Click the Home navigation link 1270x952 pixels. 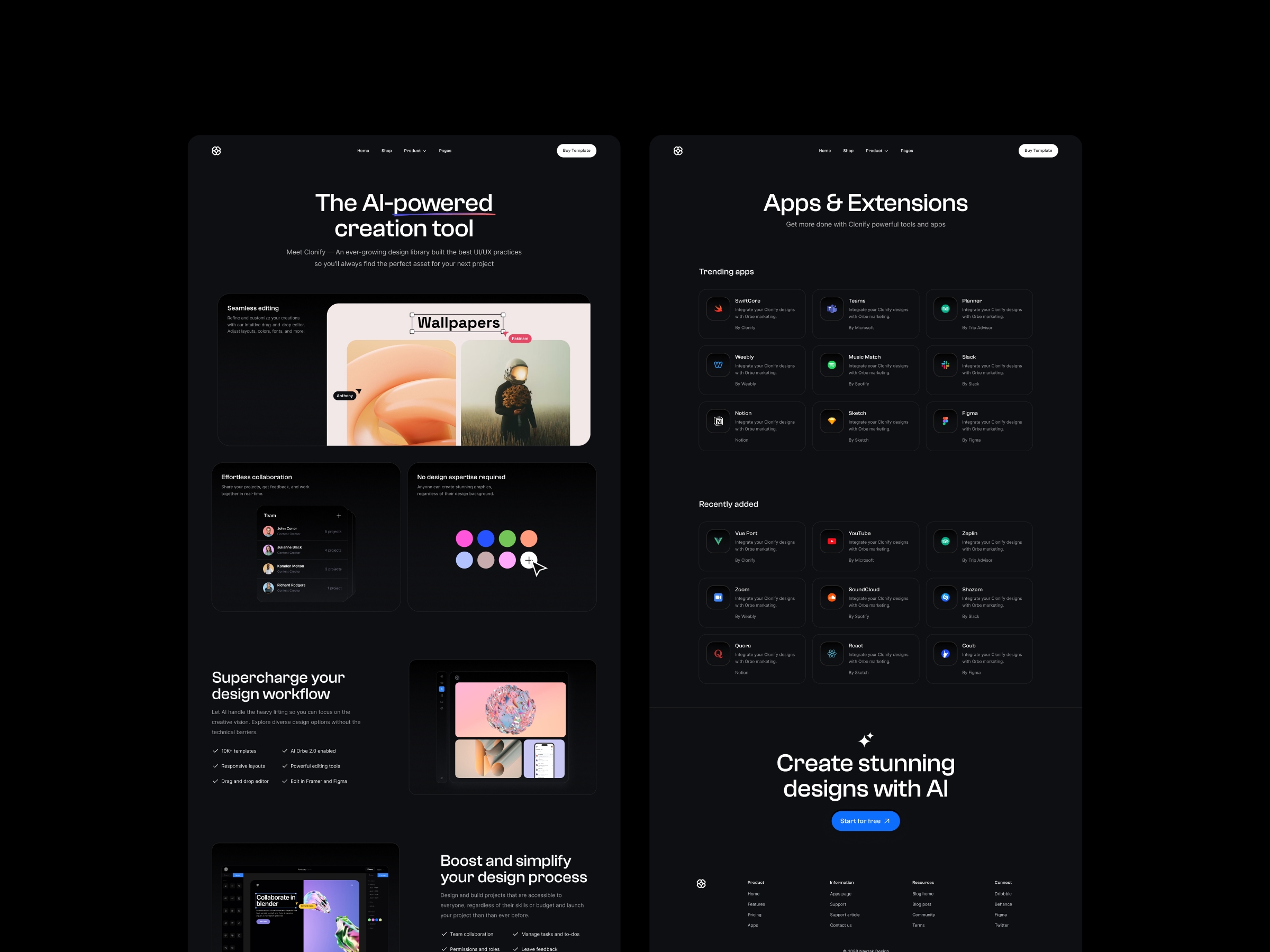click(363, 151)
